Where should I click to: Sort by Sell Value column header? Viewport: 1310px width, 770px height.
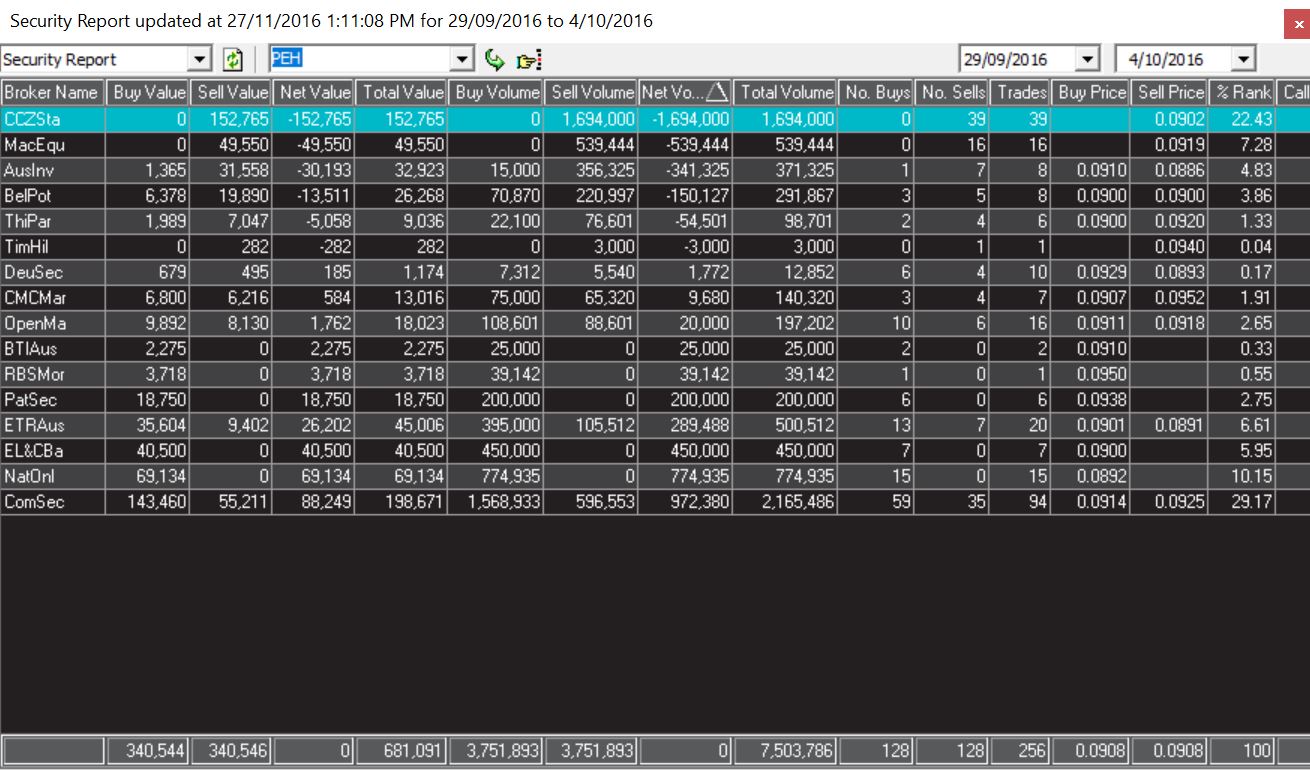point(230,92)
